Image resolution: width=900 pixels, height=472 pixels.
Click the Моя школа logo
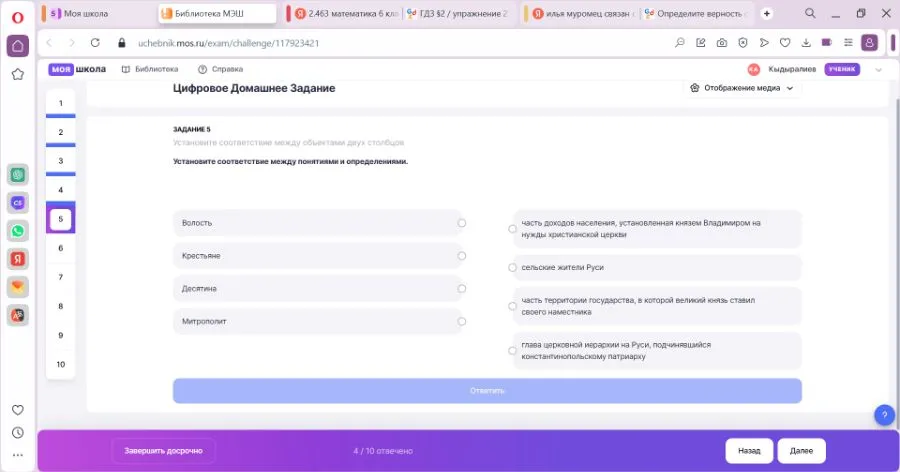coord(77,69)
